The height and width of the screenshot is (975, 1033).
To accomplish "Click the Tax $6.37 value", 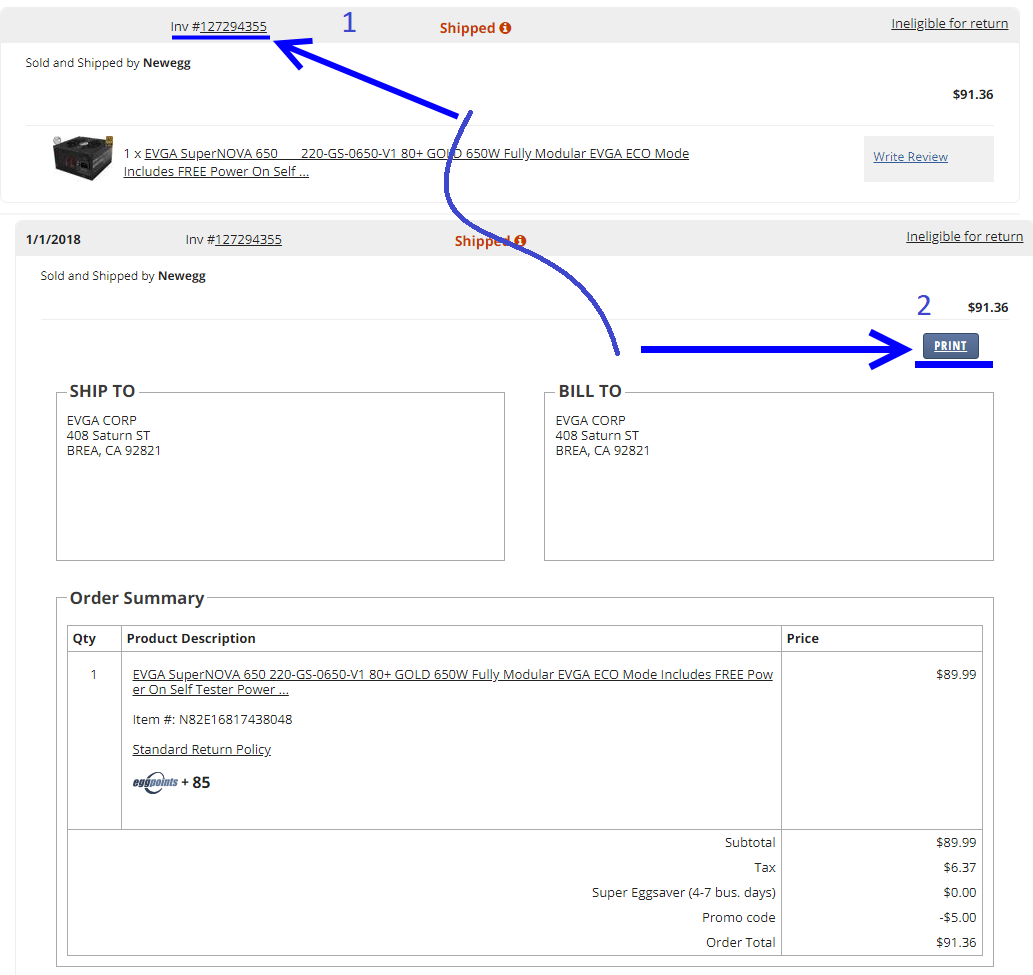I will (x=960, y=867).
